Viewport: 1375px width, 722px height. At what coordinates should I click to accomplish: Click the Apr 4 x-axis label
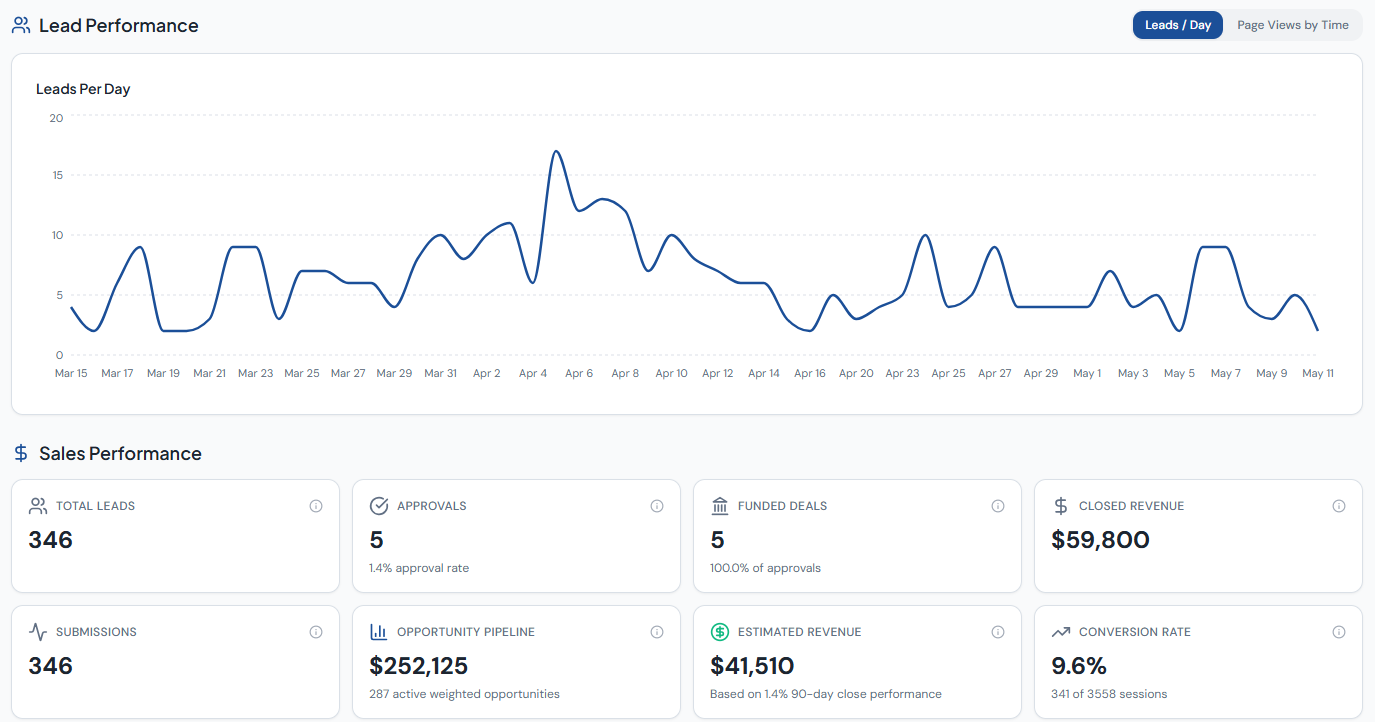click(x=533, y=373)
